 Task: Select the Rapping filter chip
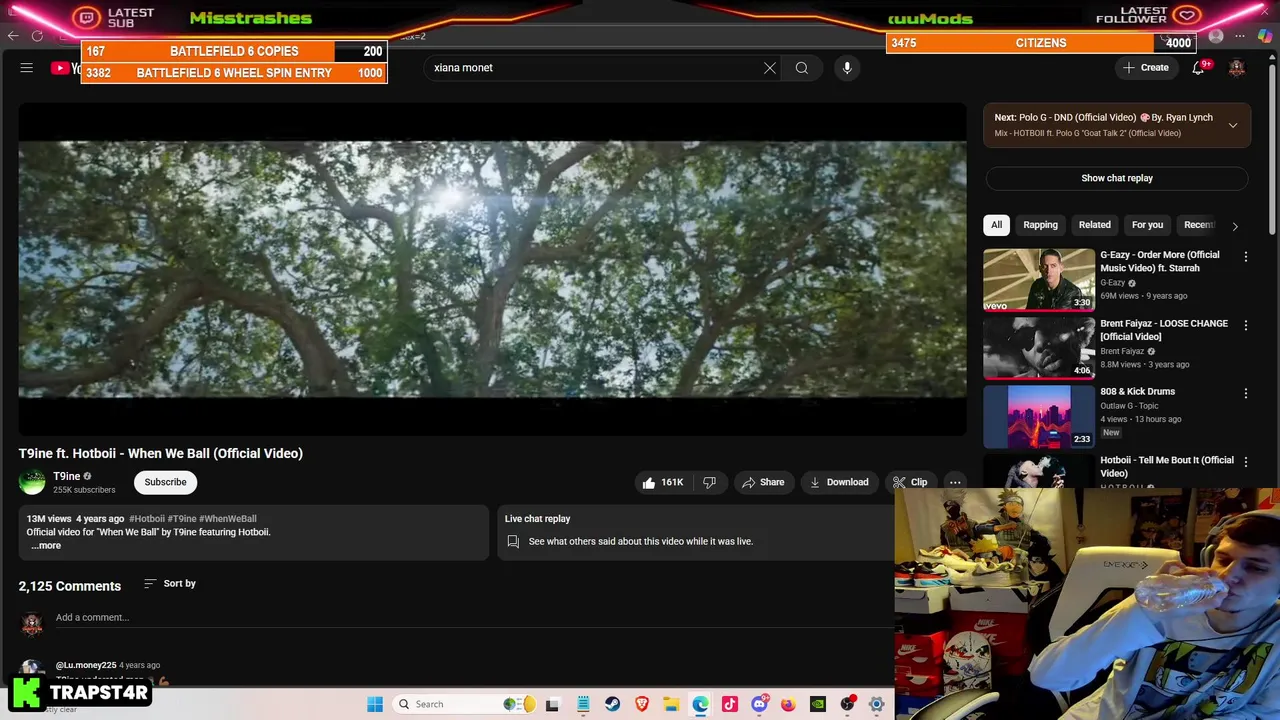click(1040, 225)
